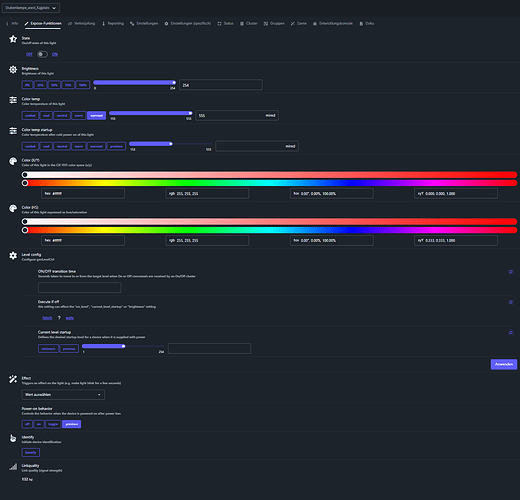
Task: Open the Cluster tab
Action: point(249,23)
